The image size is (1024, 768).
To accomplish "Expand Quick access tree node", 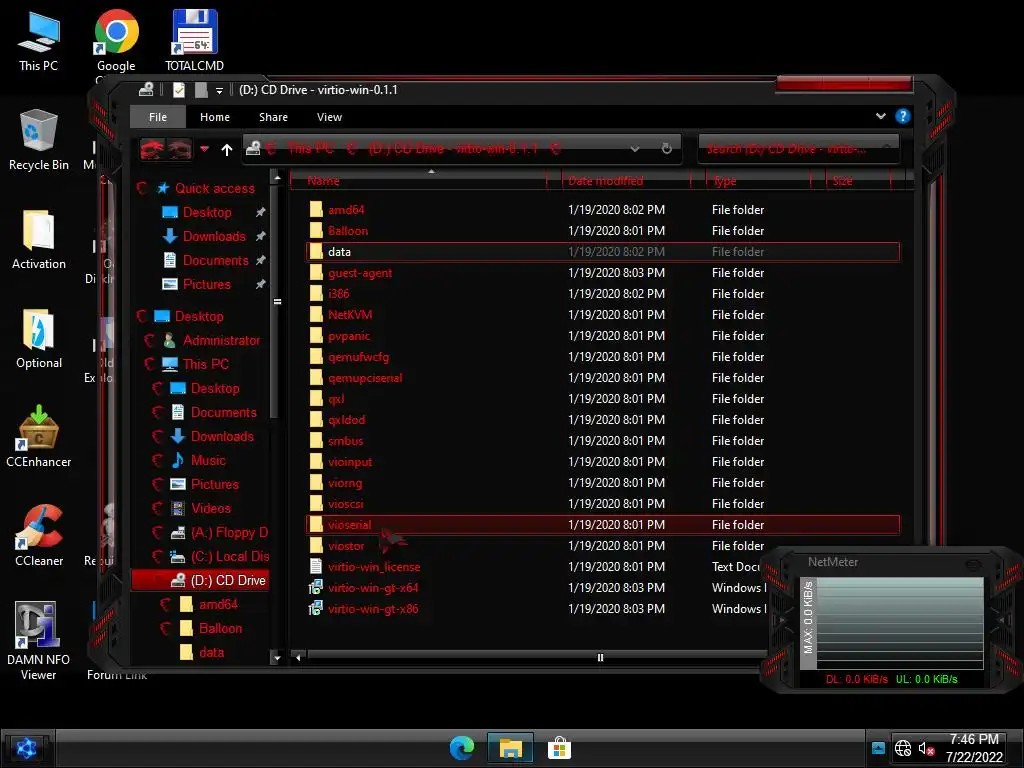I will coord(142,188).
